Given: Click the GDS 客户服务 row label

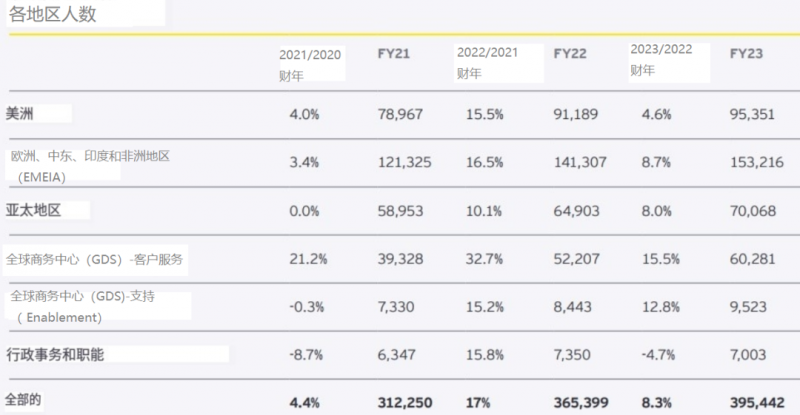Looking at the screenshot, I should point(96,259).
